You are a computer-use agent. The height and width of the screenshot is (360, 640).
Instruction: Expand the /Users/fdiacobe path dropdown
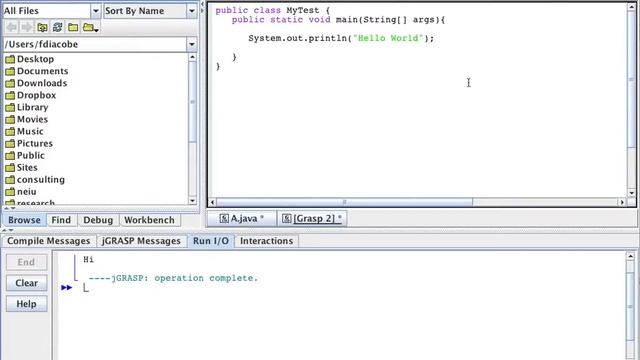[x=191, y=44]
